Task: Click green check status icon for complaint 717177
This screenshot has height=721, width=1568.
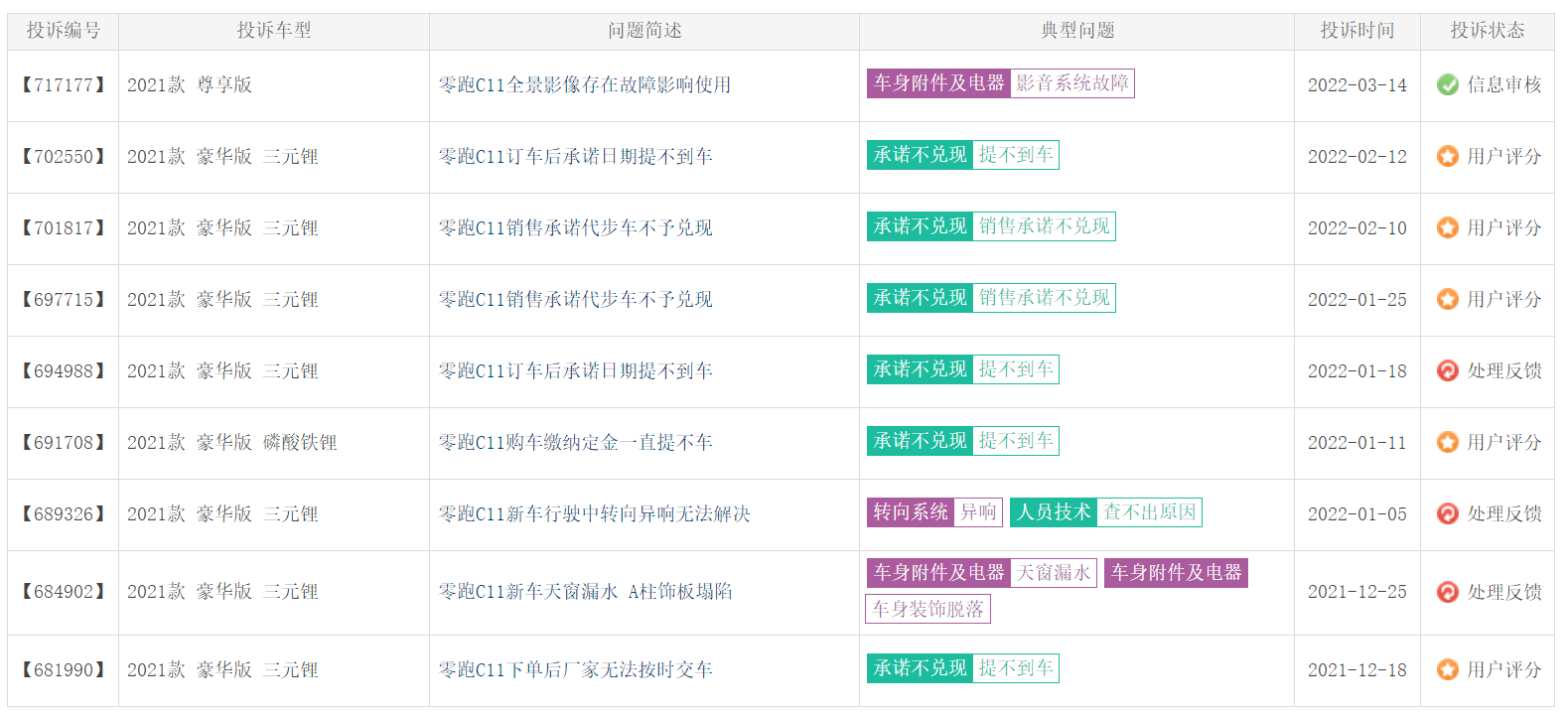Action: [1448, 84]
